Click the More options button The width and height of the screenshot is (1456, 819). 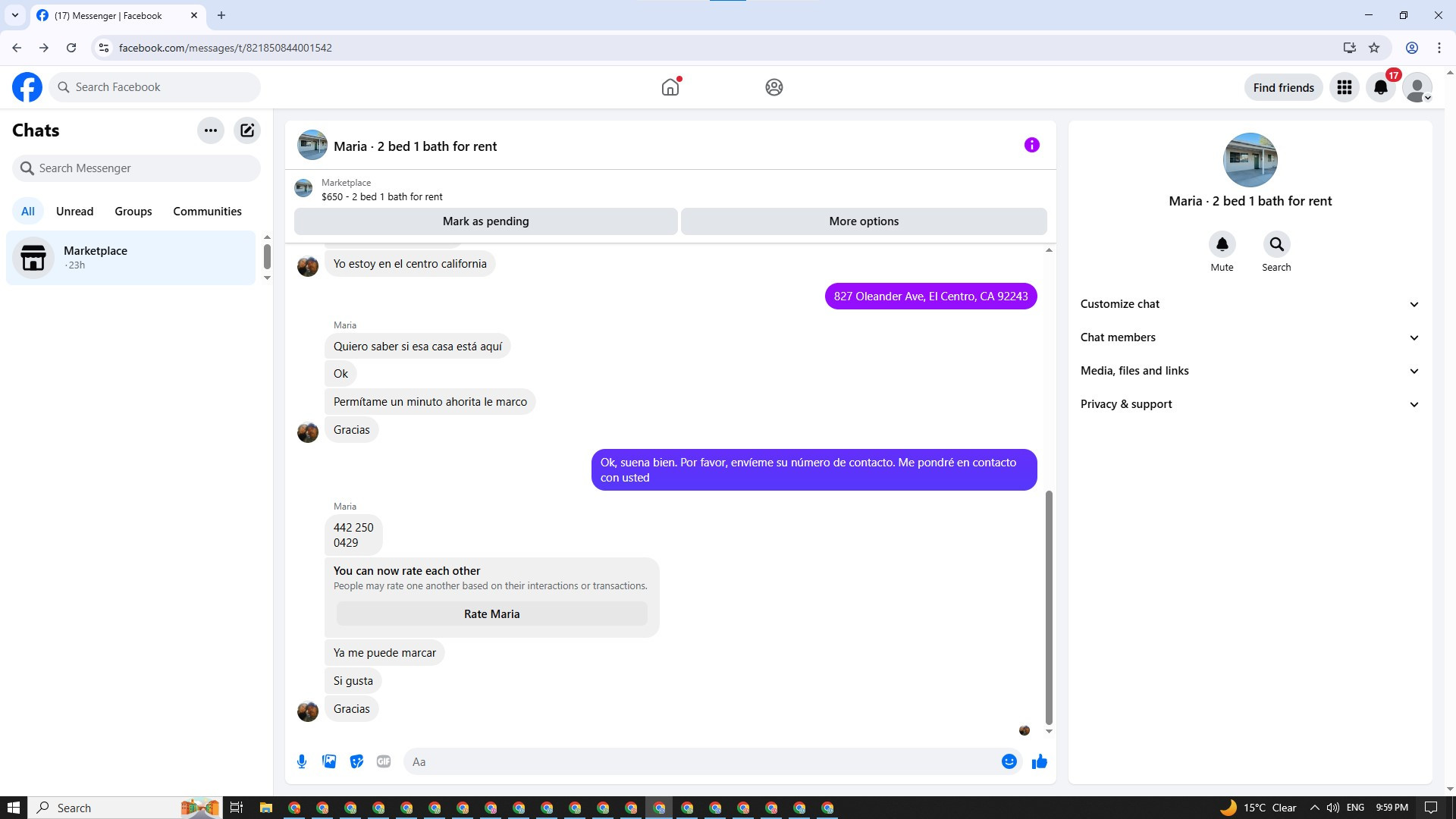click(x=864, y=221)
